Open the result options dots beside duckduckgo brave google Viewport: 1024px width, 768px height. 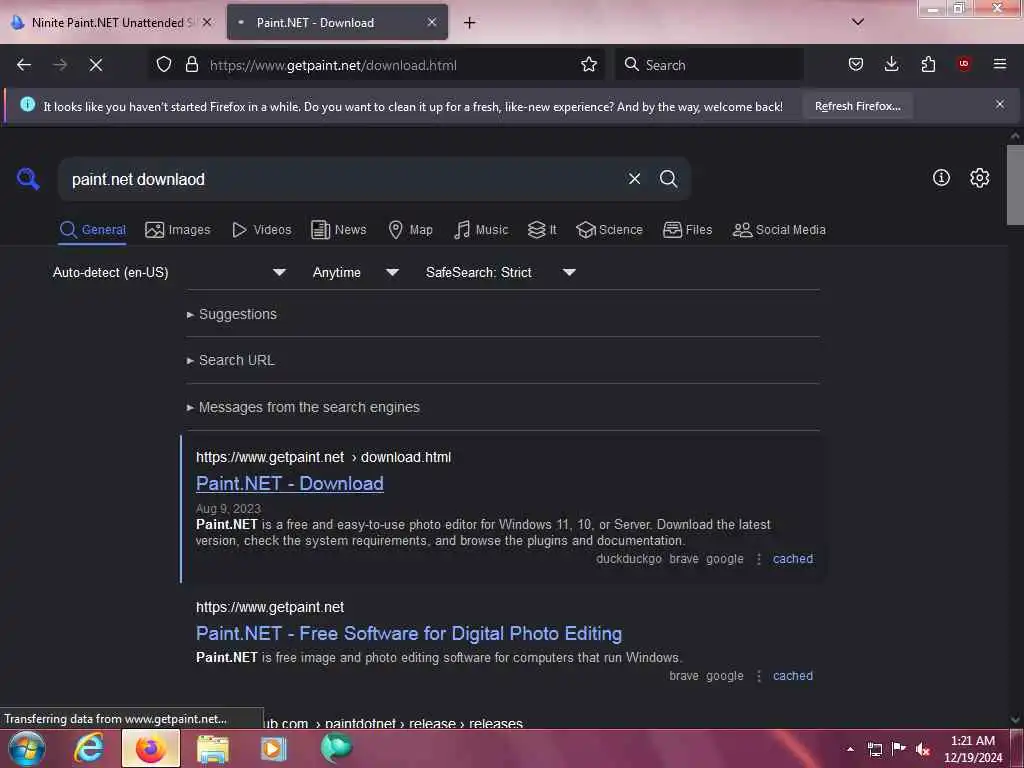758,559
